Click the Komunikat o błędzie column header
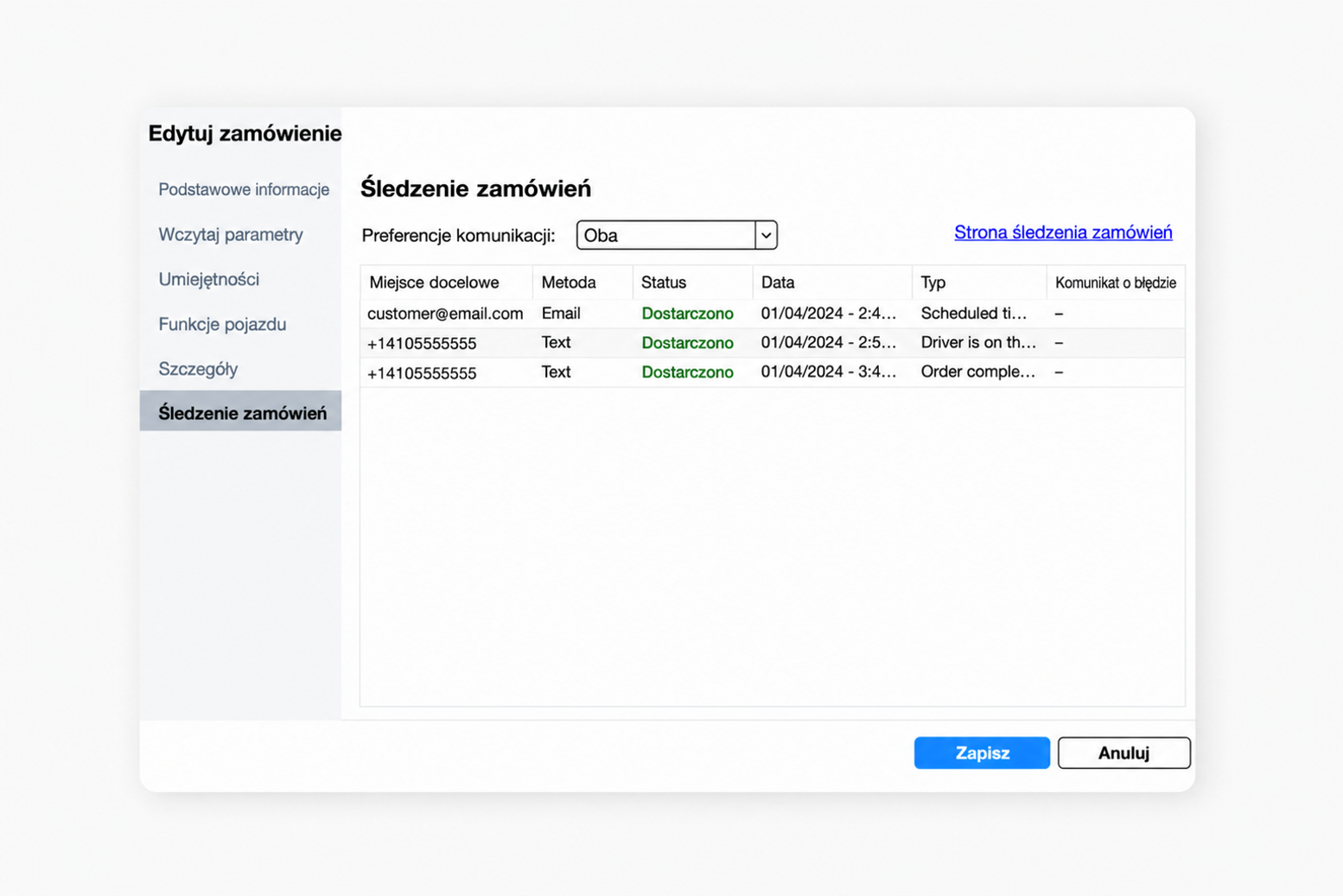Viewport: 1343px width, 896px height. (x=1116, y=283)
